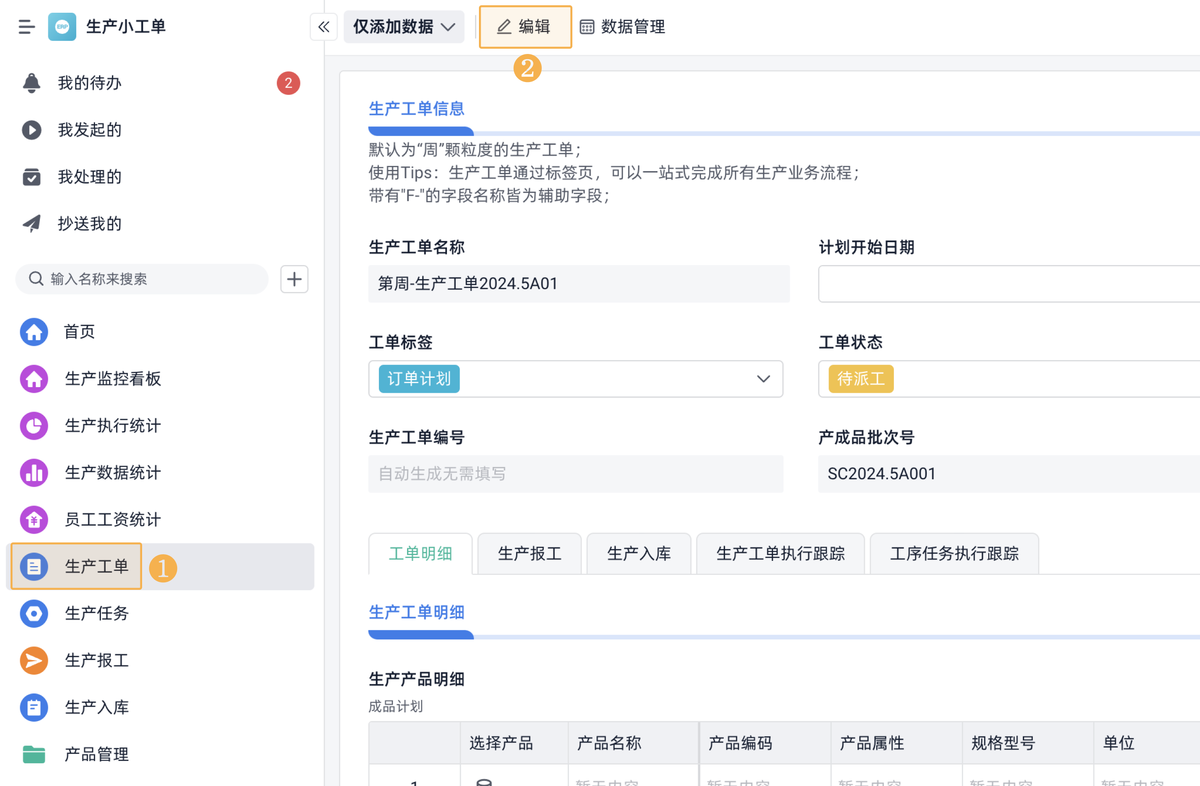Open the 工单标签 dropdown
This screenshot has height=786, width=1200.
tap(575, 379)
